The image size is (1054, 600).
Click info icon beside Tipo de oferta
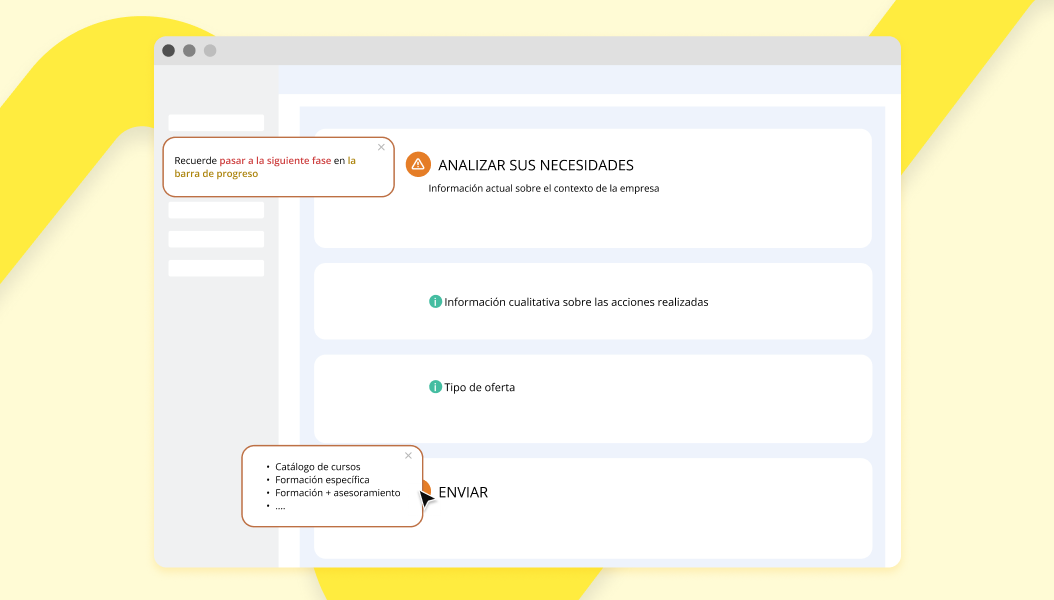tap(435, 387)
